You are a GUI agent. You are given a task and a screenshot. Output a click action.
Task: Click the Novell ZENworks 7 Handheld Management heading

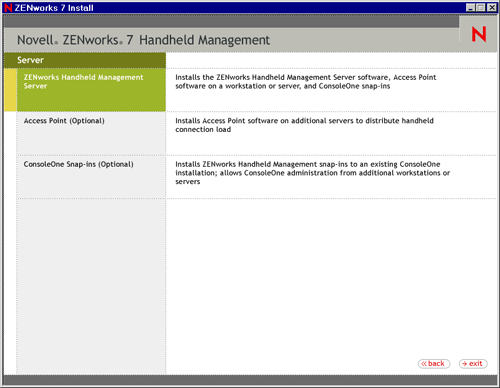(x=143, y=40)
